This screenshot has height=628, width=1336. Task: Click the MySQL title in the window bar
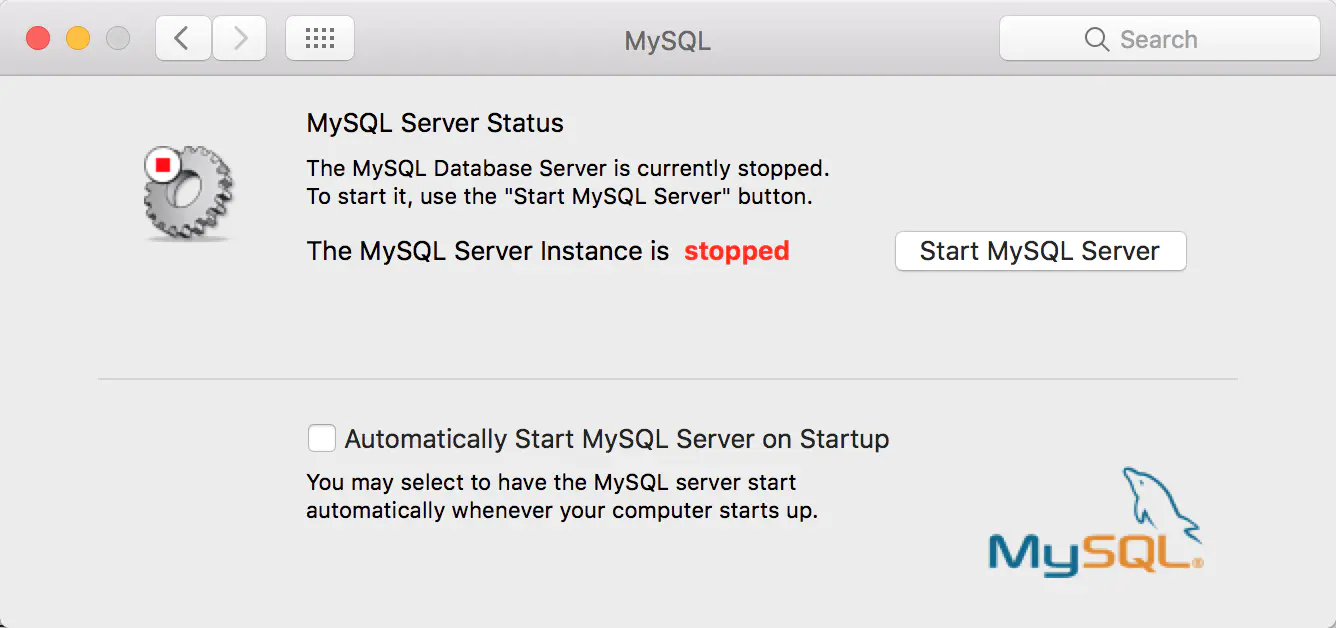(667, 41)
